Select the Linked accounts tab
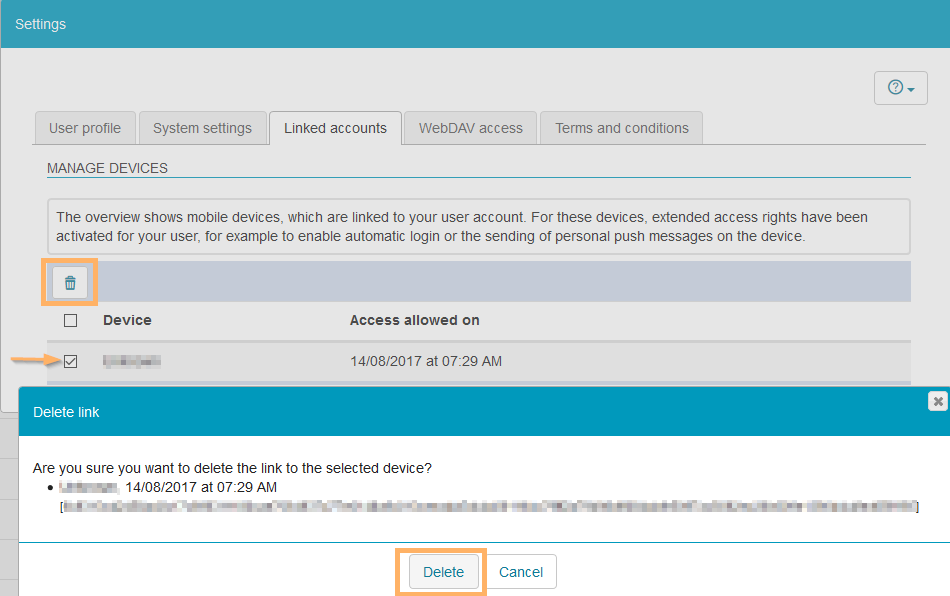Viewport: 950px width, 596px height. [335, 128]
